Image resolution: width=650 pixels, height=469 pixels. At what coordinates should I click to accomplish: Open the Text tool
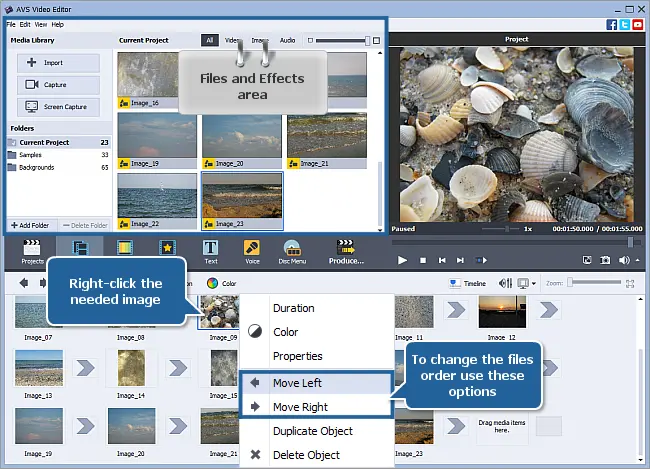[211, 251]
